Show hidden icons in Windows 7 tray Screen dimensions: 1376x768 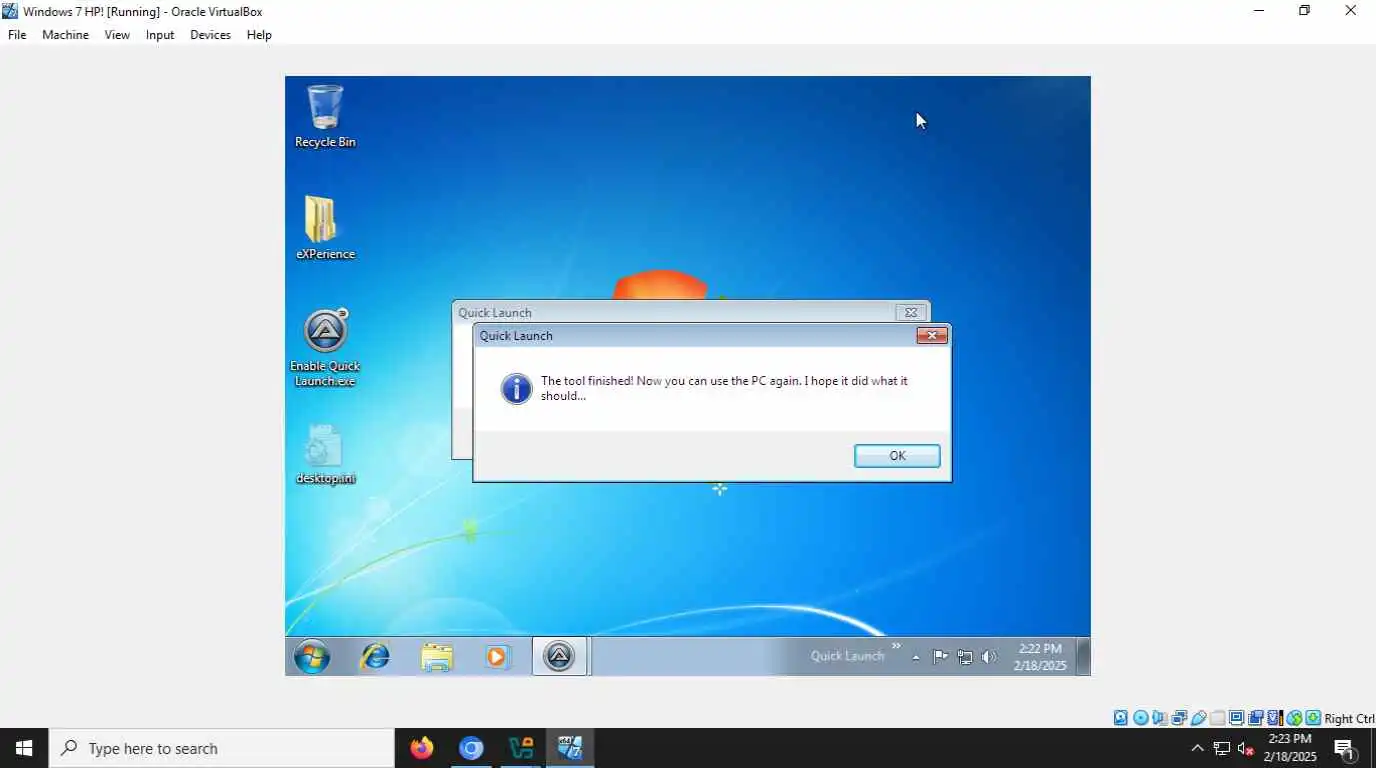(x=916, y=657)
